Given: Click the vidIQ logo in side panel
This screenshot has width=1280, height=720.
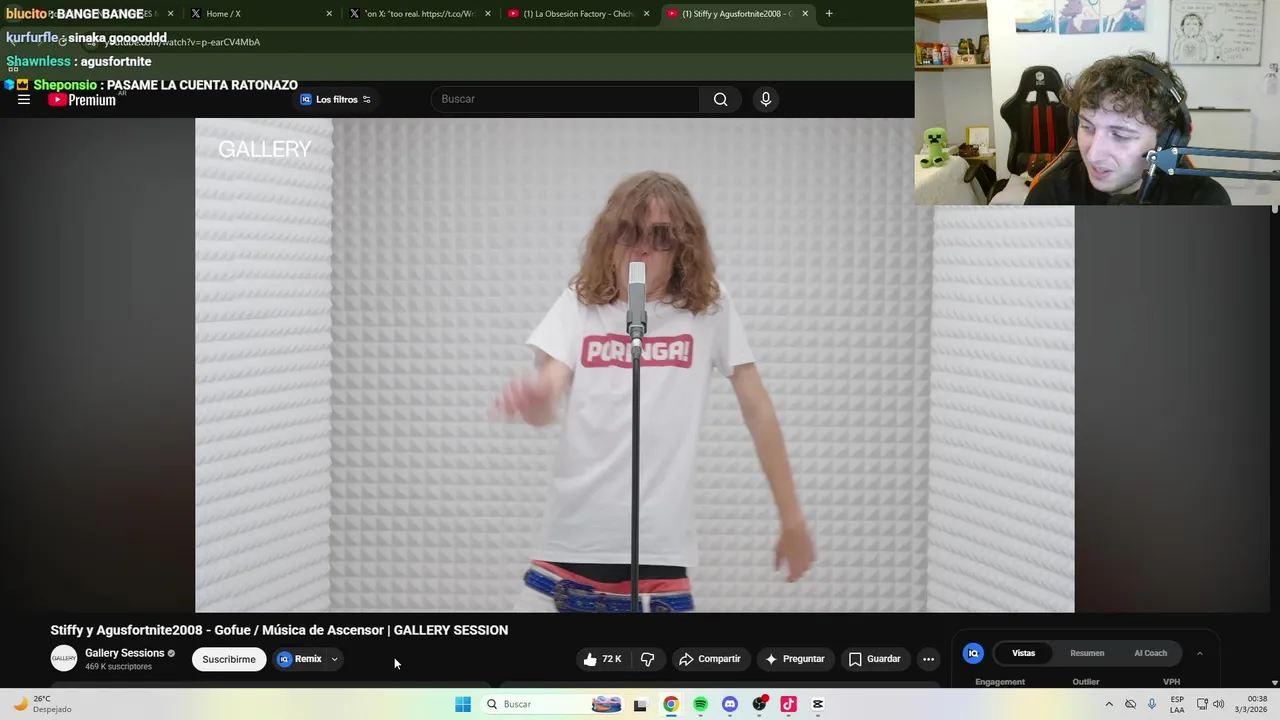Looking at the screenshot, I should (972, 653).
